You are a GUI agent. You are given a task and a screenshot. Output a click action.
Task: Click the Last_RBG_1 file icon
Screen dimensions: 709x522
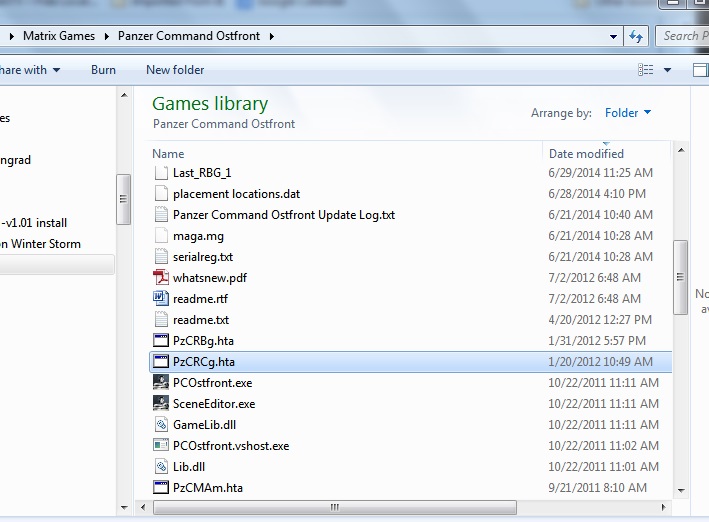[x=161, y=173]
